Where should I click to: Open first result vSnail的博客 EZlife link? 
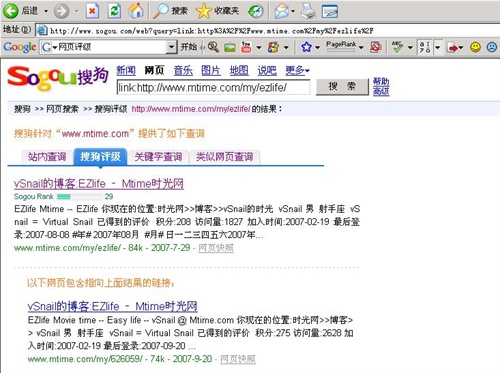pos(99,184)
